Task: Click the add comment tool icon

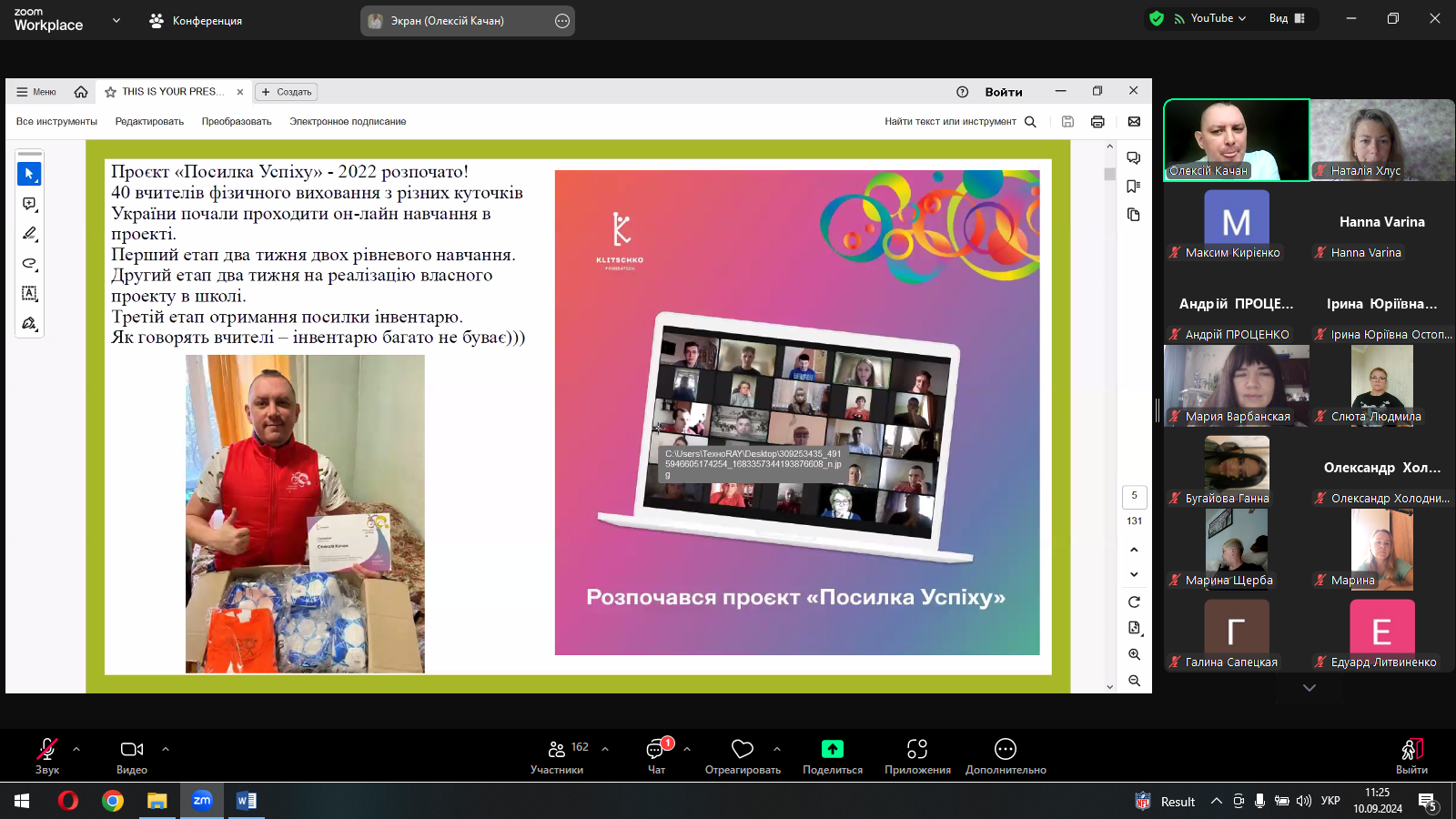Action: tap(29, 204)
